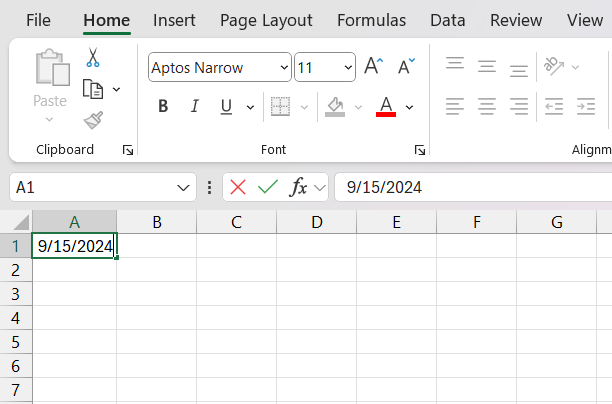Screen dimensions: 612x404
Task: Toggle Italic formatting
Action: (194, 106)
